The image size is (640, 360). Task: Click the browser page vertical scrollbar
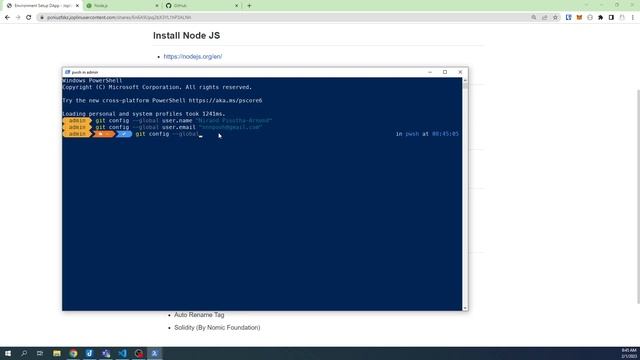point(638,196)
